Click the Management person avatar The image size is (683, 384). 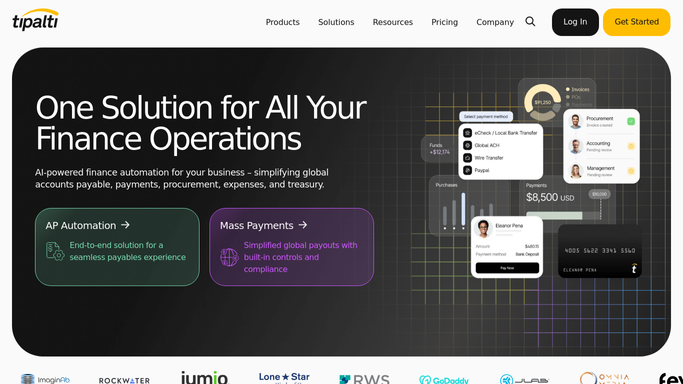pos(576,171)
